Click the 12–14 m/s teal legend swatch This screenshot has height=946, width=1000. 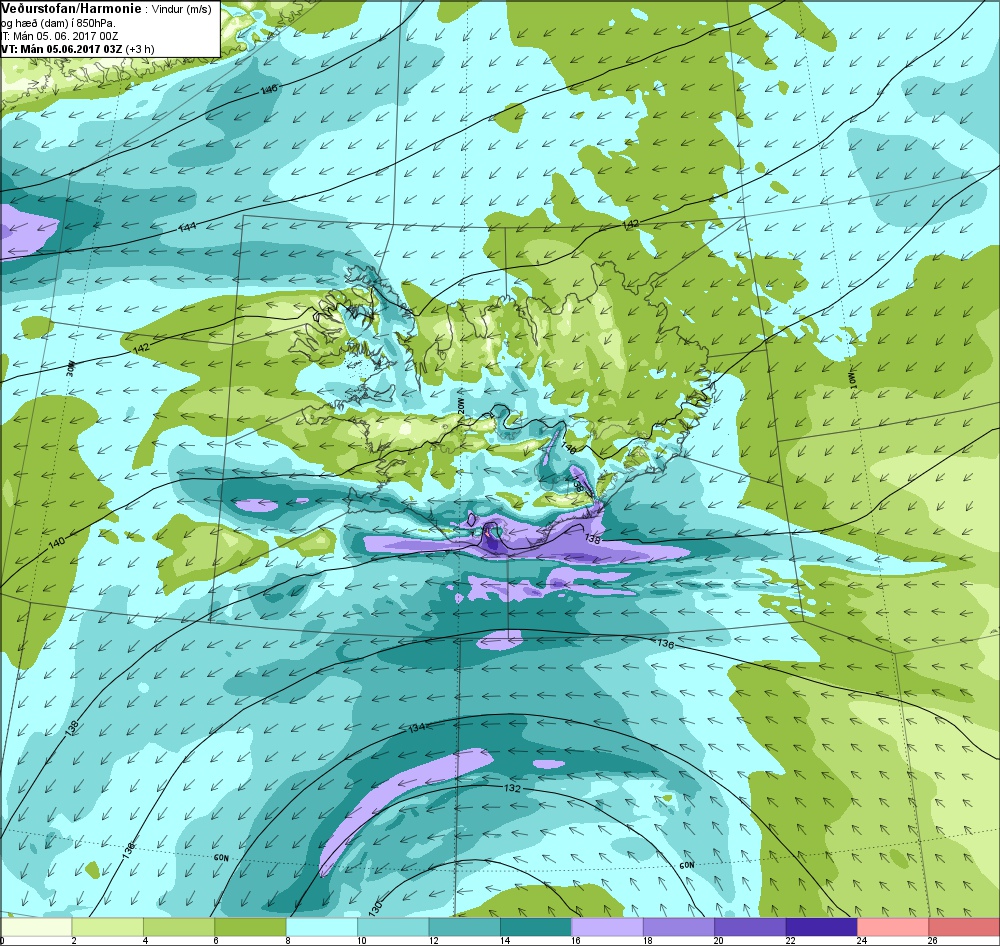tap(464, 927)
